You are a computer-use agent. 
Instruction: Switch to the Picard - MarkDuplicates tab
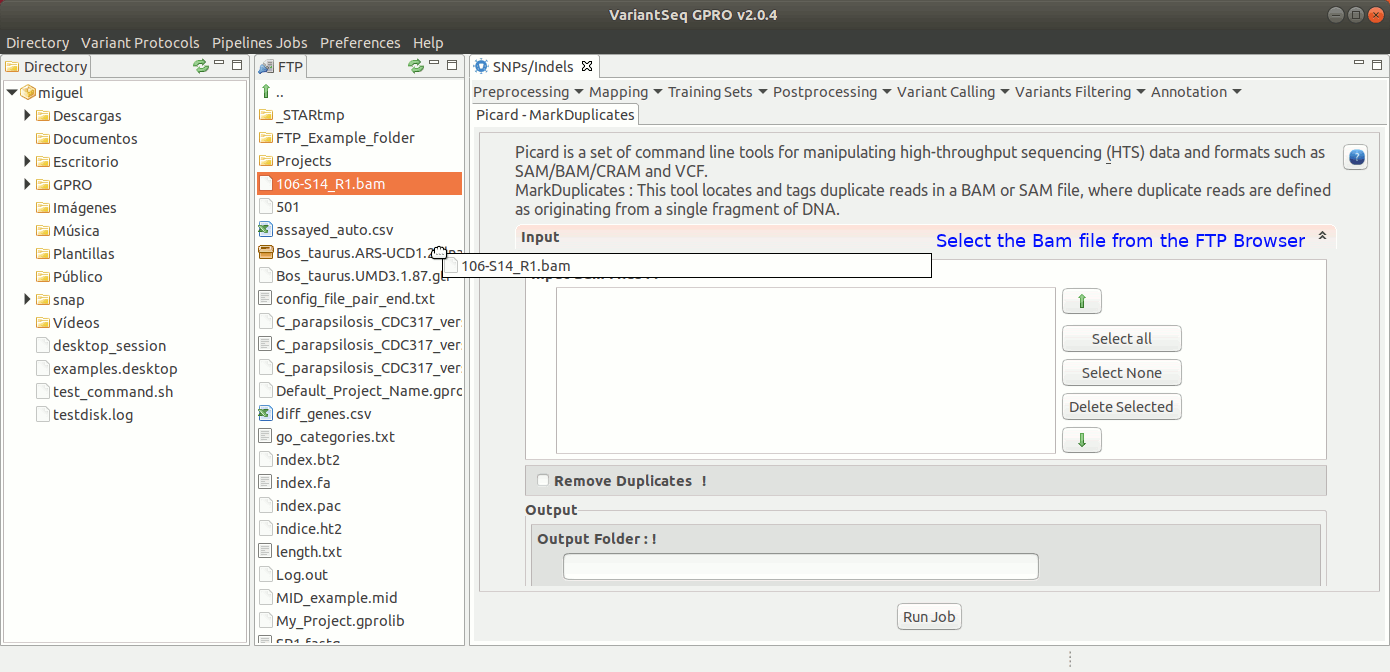coord(555,115)
